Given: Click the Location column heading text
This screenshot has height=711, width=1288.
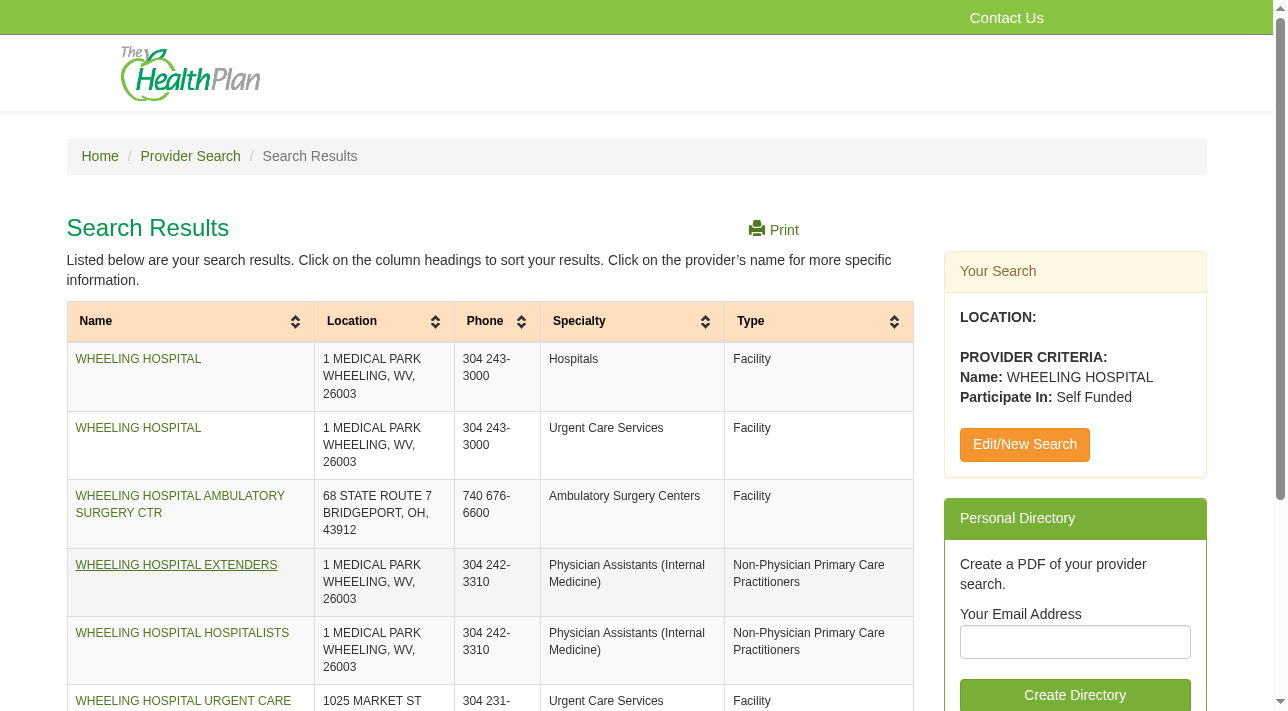Looking at the screenshot, I should (352, 321).
